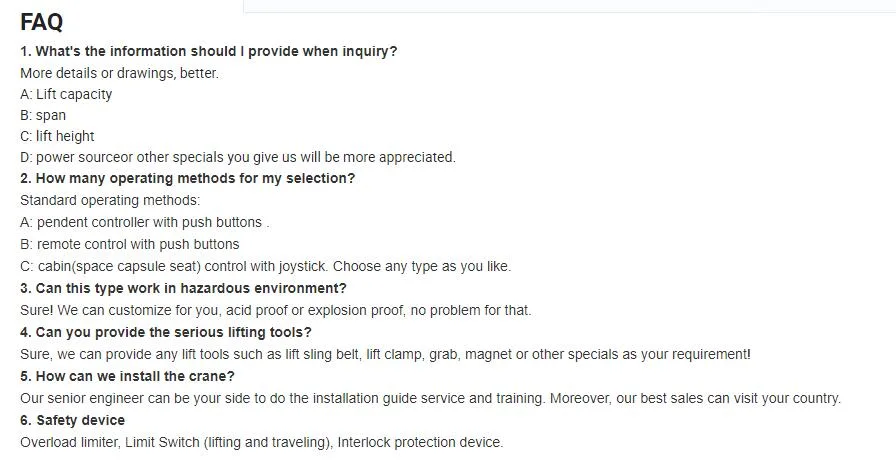Click the 'Standard operating methods:' line
The height and width of the screenshot is (474, 896).
point(110,200)
